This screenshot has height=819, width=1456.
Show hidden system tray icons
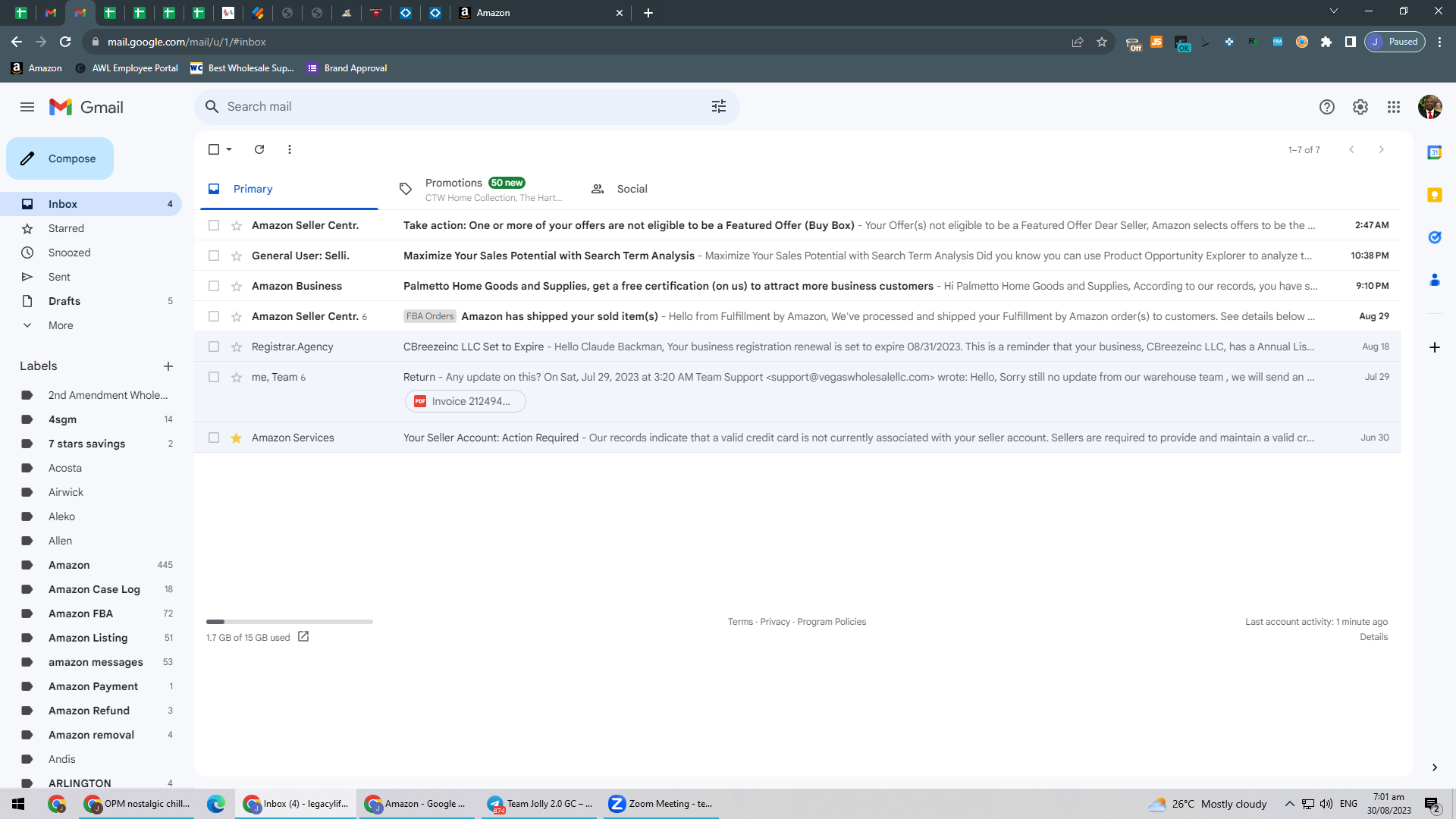(x=1289, y=804)
